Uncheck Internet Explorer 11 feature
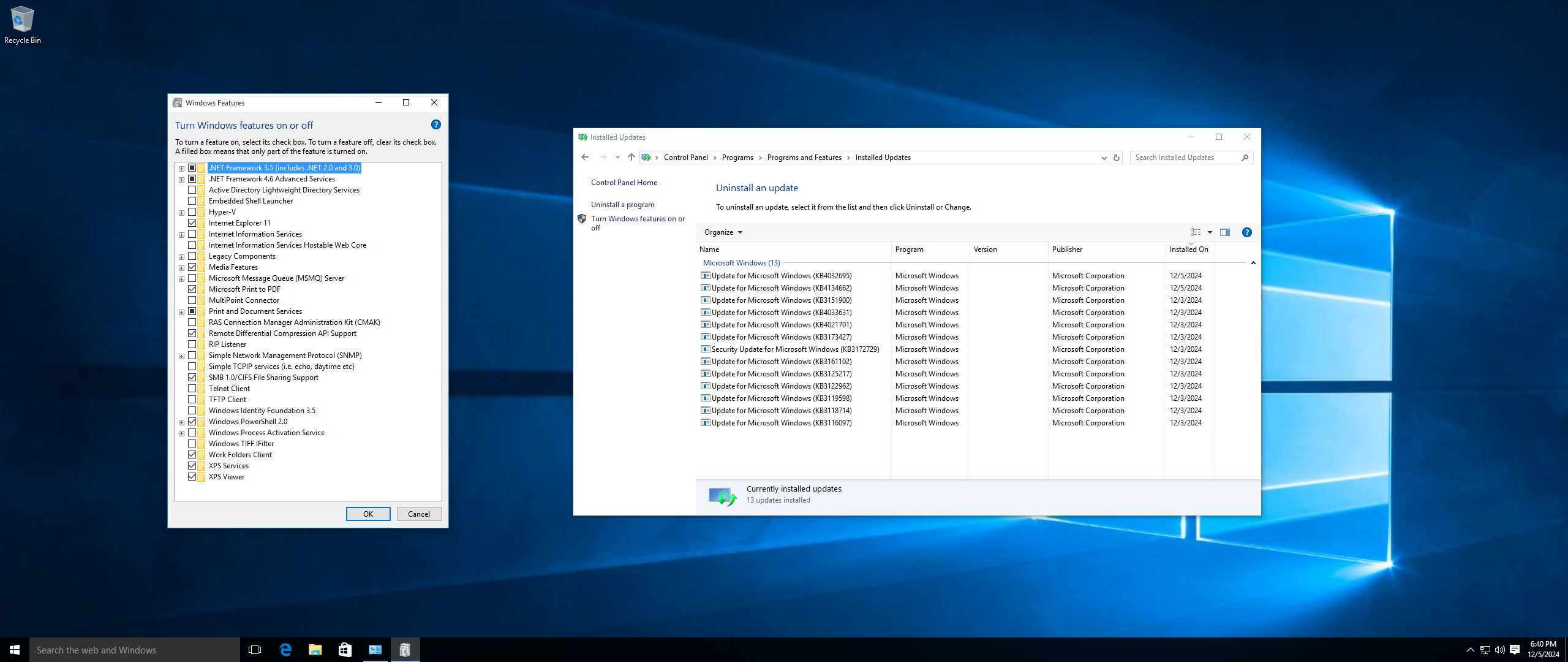Screen dimensions: 1568x662 pyautogui.click(x=192, y=223)
